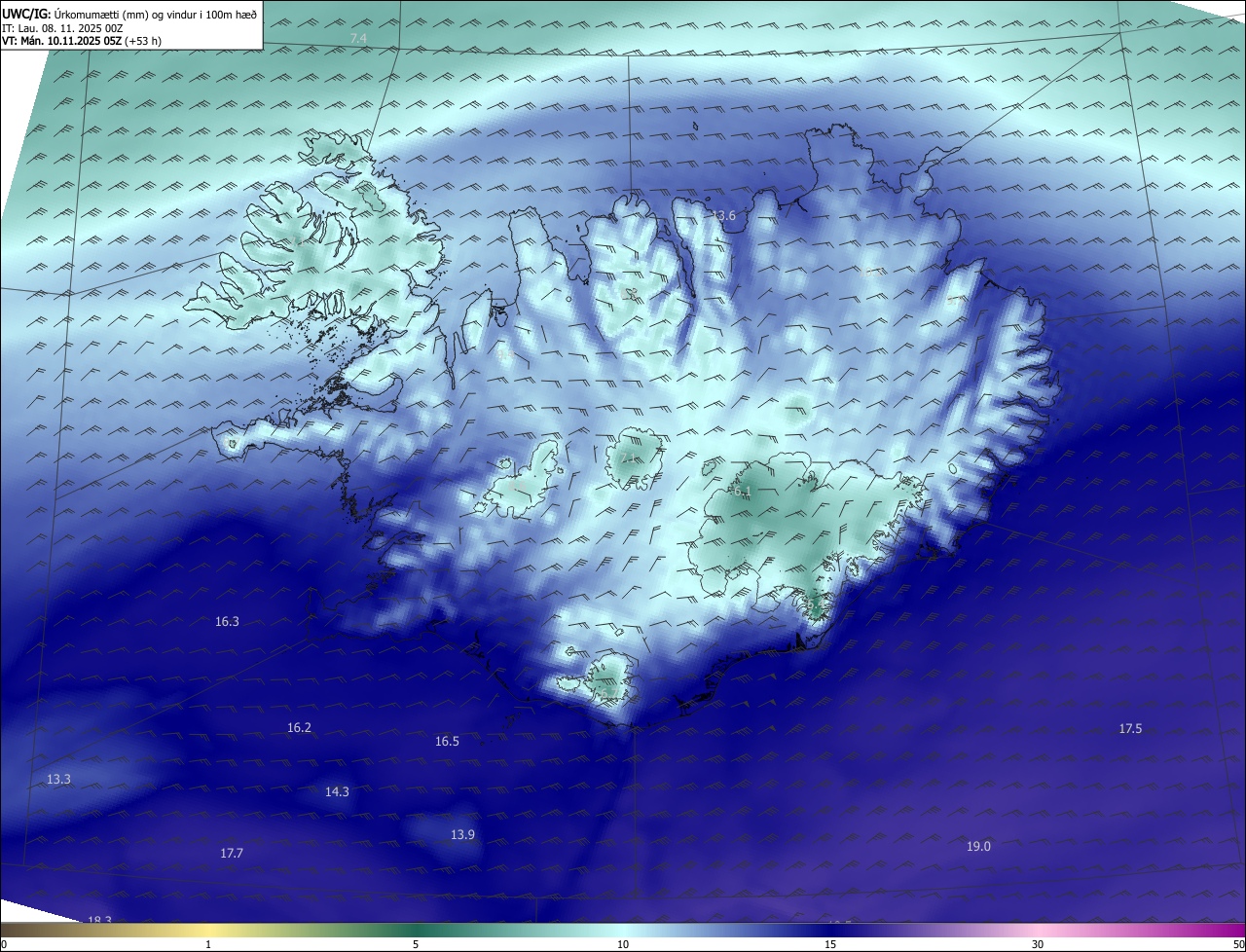Click the 19.0 maximum value label
The image size is (1246, 952).
pyautogui.click(x=978, y=847)
